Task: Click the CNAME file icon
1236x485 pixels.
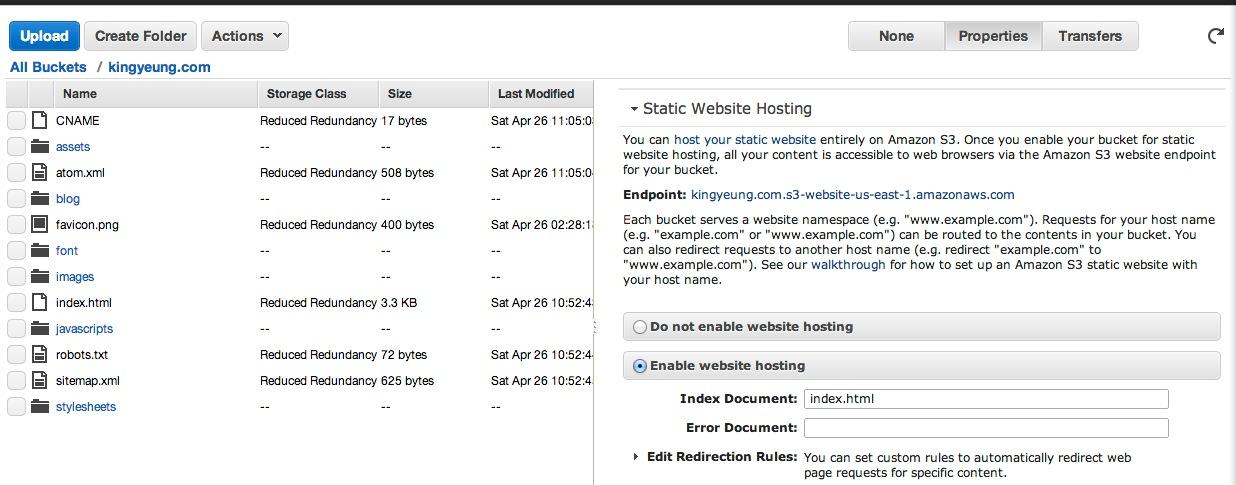Action: click(x=40, y=120)
